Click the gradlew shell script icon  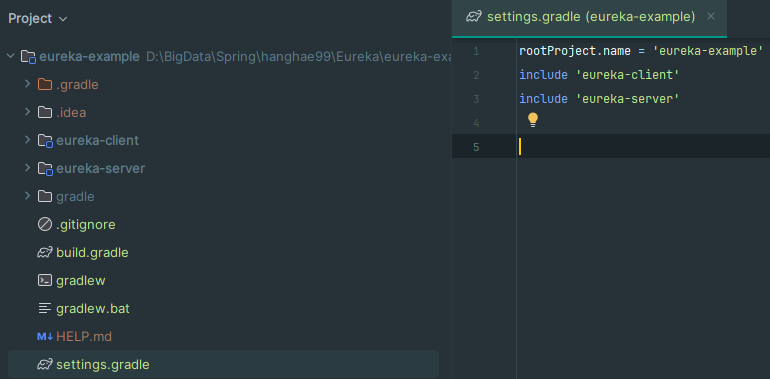(x=45, y=281)
